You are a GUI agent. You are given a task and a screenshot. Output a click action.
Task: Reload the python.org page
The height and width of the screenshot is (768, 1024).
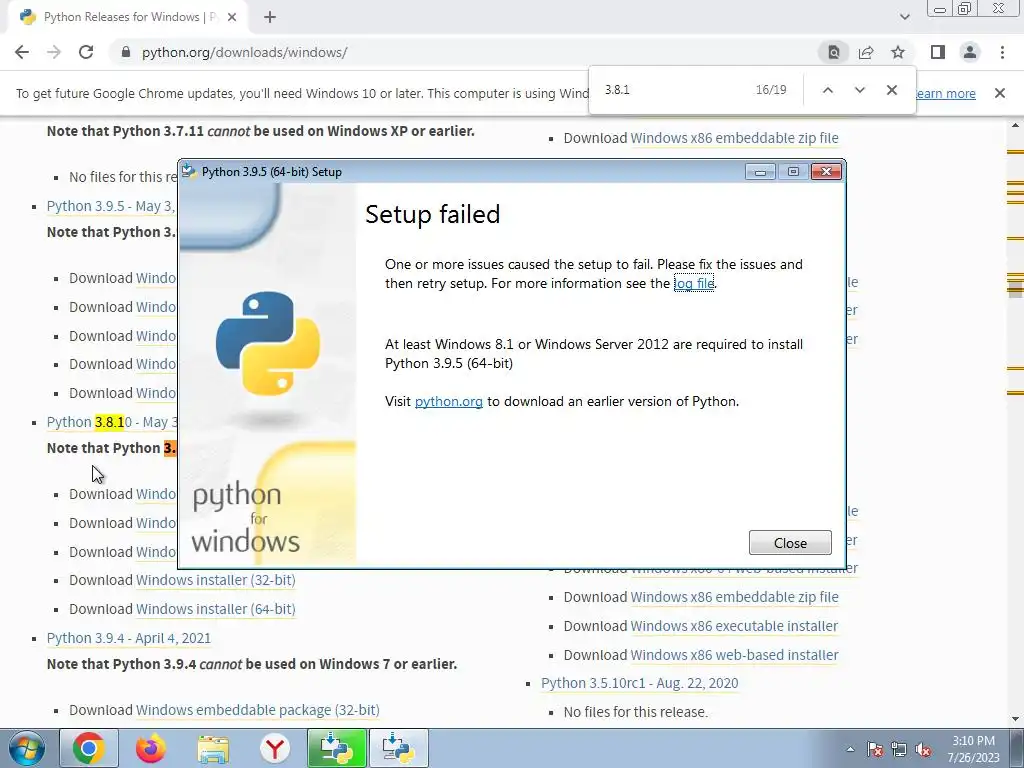click(x=86, y=52)
